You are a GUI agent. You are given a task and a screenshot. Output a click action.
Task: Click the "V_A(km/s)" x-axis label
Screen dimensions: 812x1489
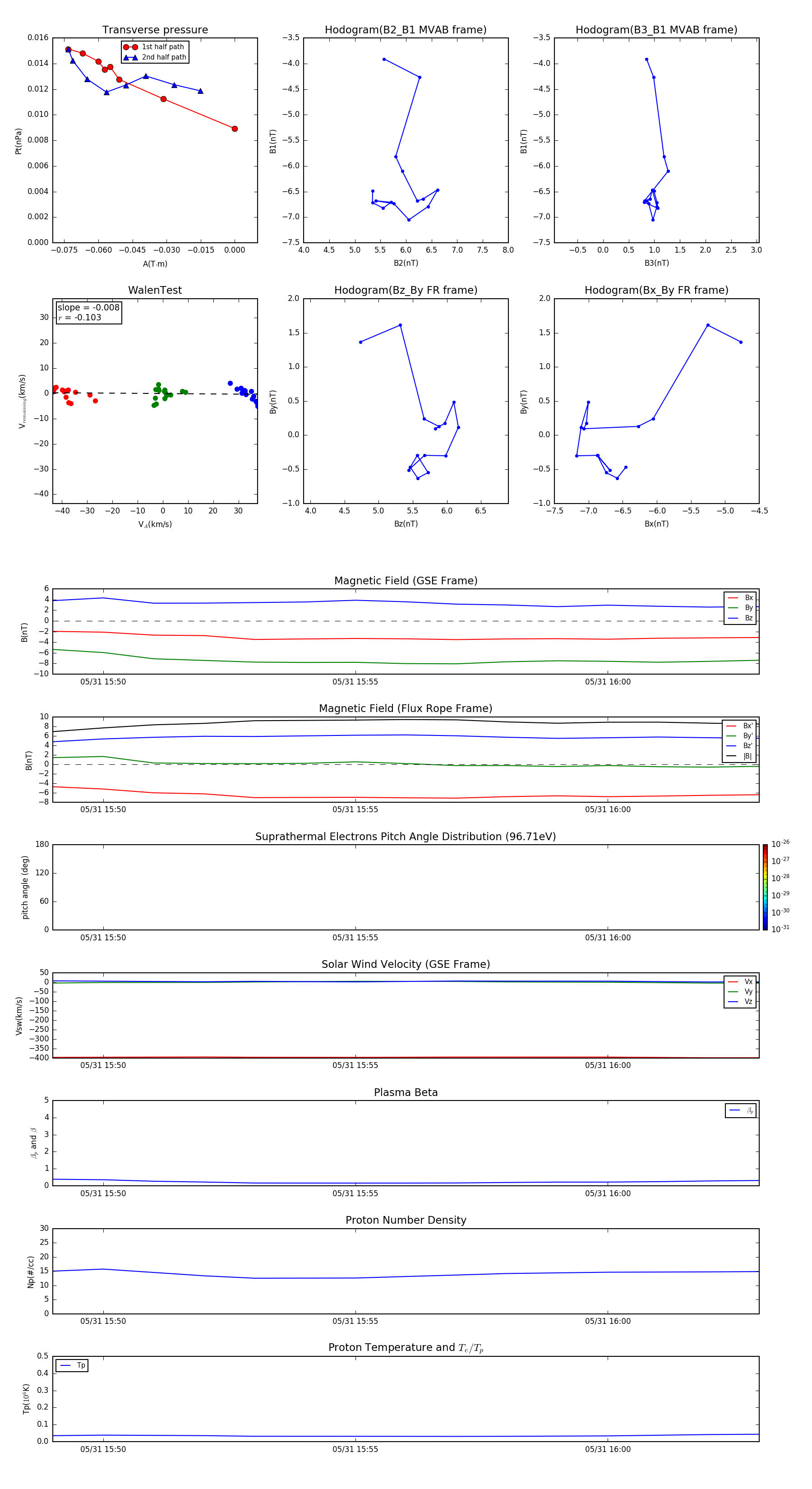click(x=155, y=524)
